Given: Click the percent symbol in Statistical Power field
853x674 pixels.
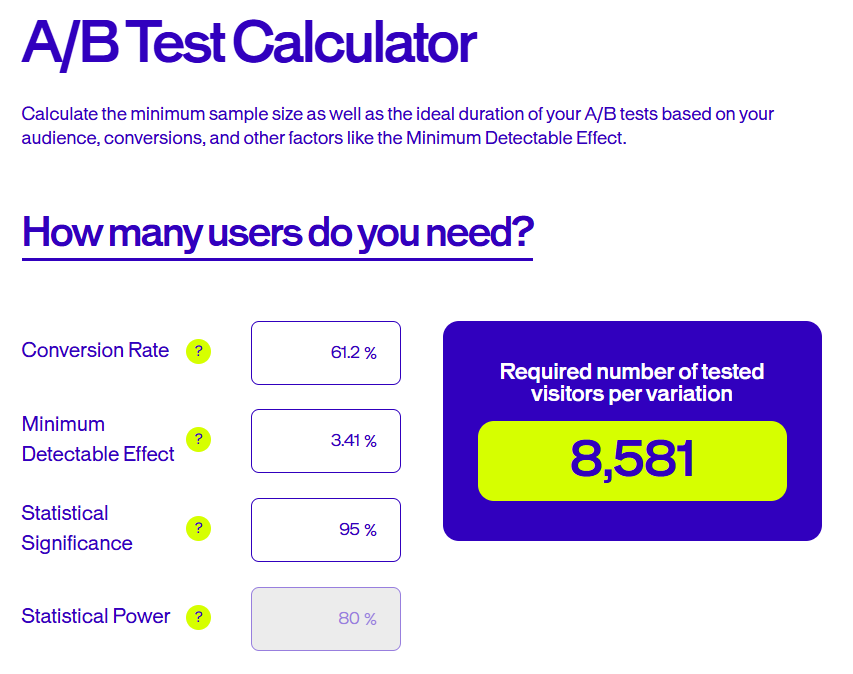Looking at the screenshot, I should (370, 619).
